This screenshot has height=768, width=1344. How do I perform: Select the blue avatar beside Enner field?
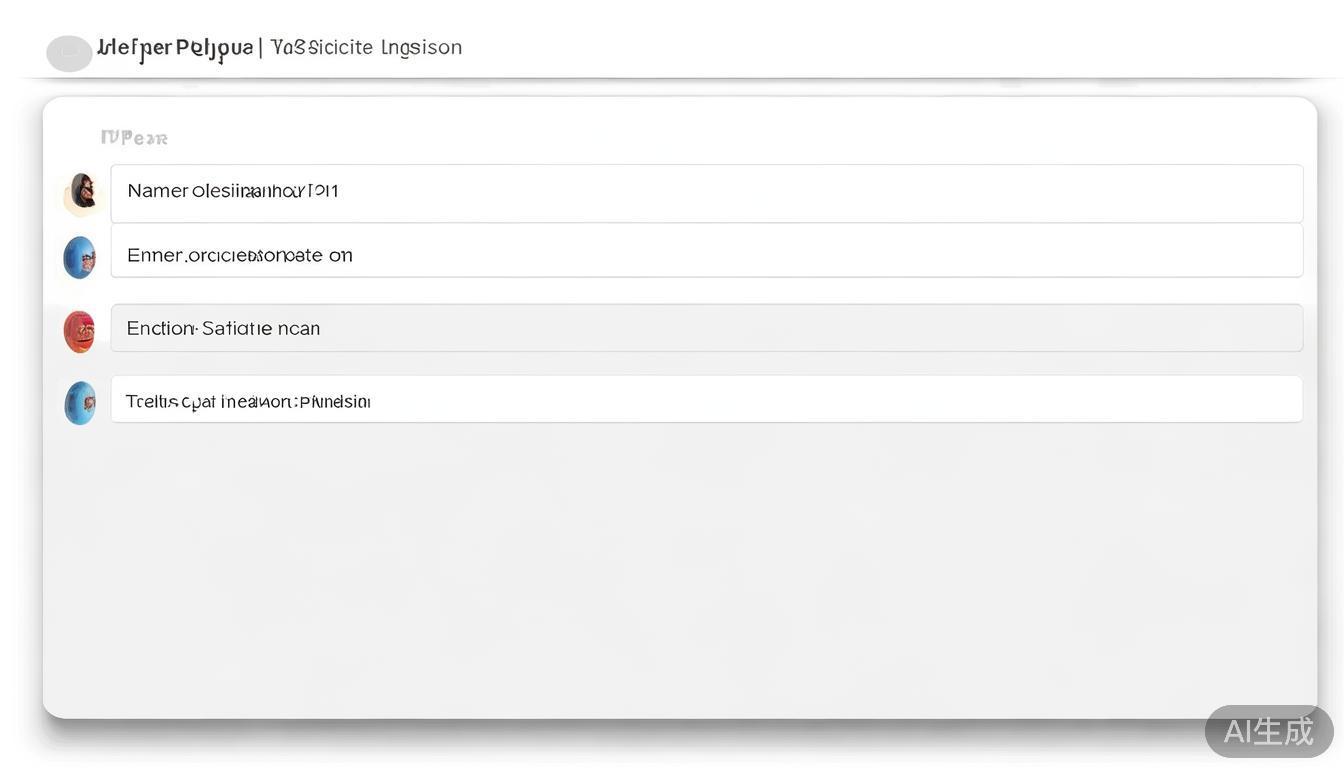click(80, 257)
